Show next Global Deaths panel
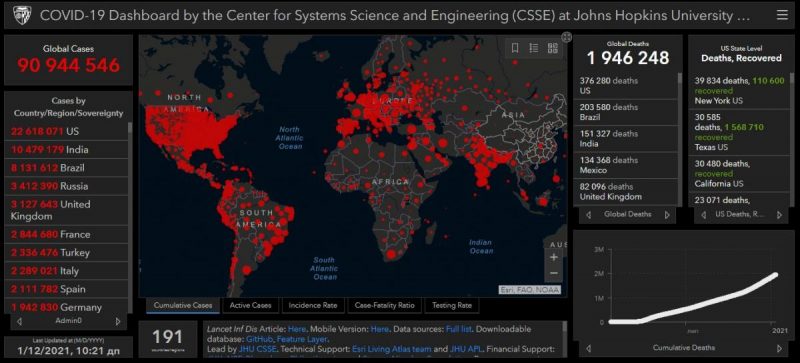 click(666, 215)
